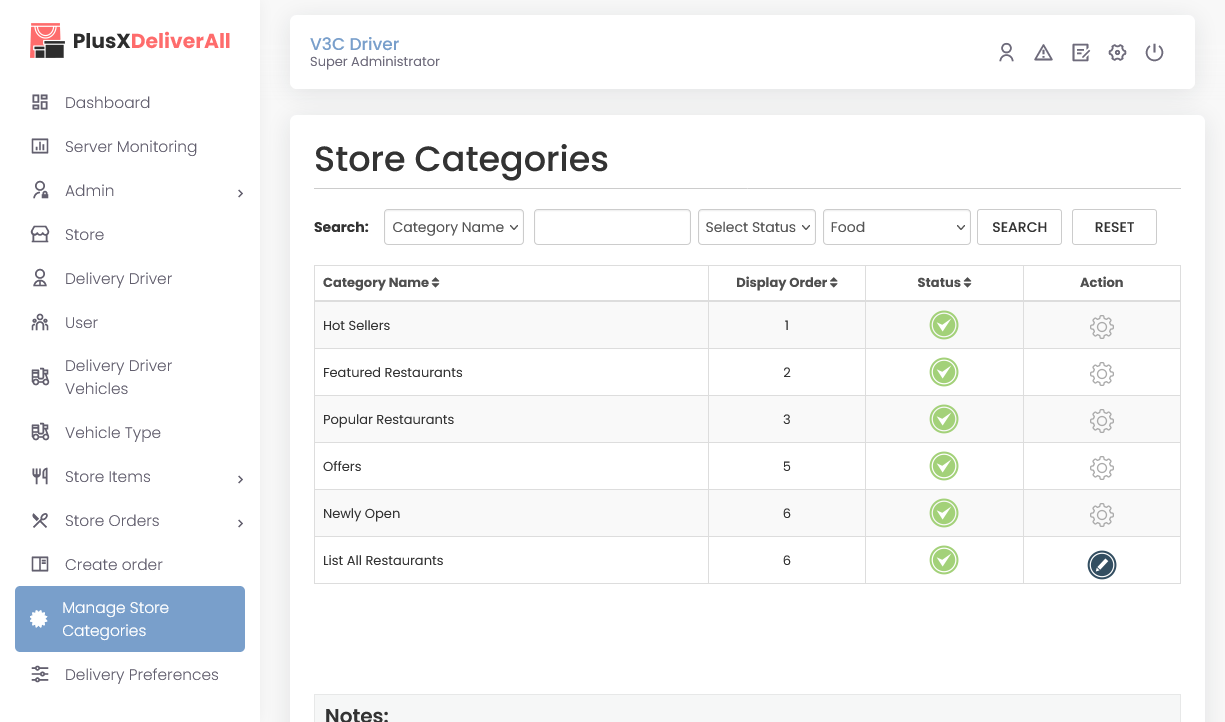Click the Dashboard sidebar icon

pos(40,102)
